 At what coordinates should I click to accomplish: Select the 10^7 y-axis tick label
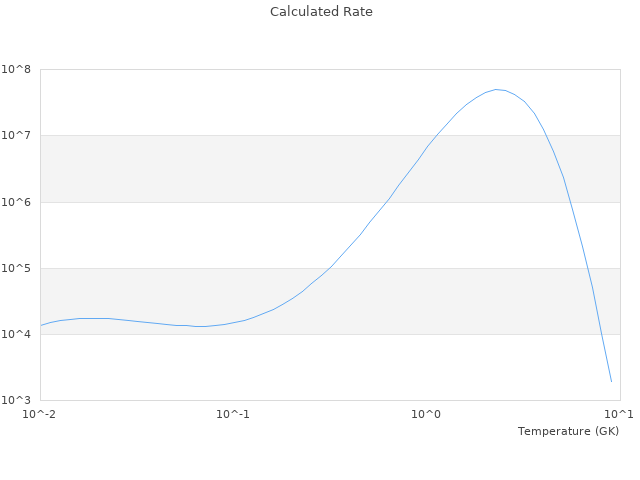coord(16,136)
